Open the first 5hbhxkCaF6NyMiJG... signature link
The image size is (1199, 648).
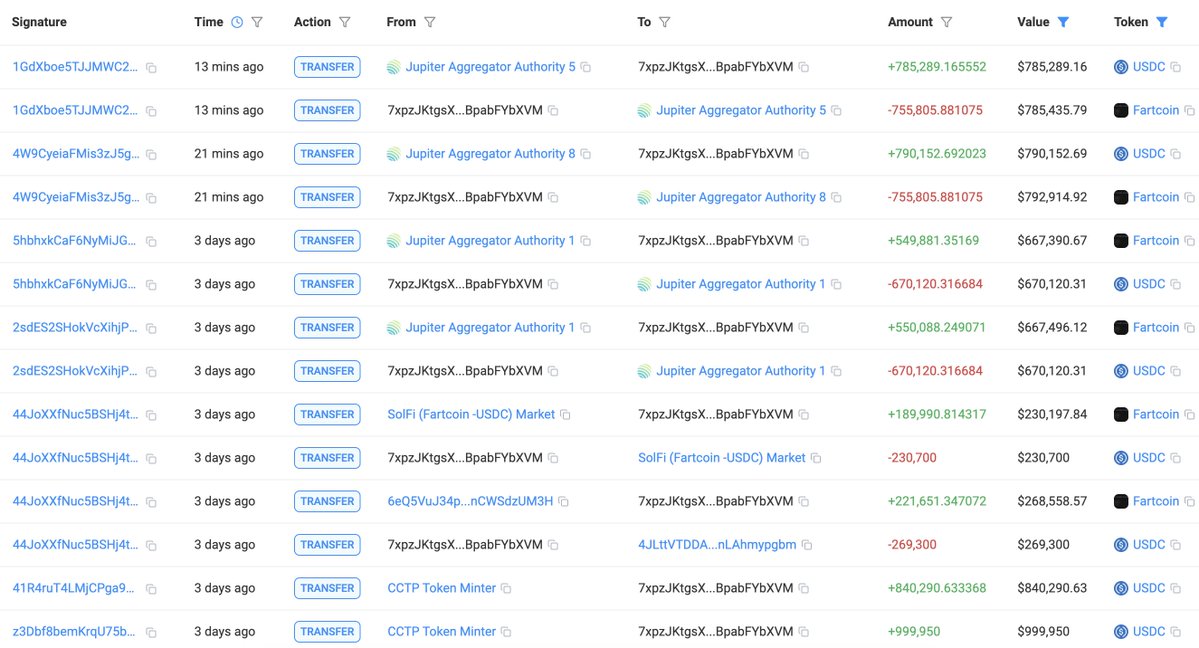[74, 240]
